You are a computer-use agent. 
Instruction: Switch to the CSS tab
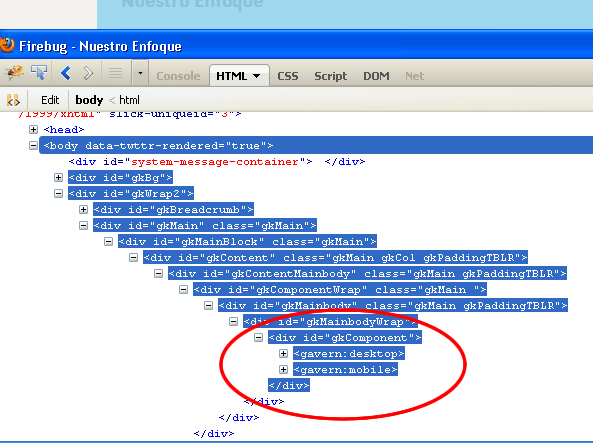(287, 76)
